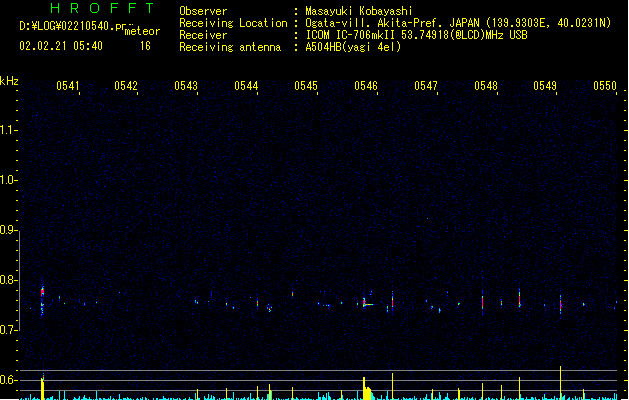Click the 0544 time marker
Viewport: 629px width, 400px height.
246,86
